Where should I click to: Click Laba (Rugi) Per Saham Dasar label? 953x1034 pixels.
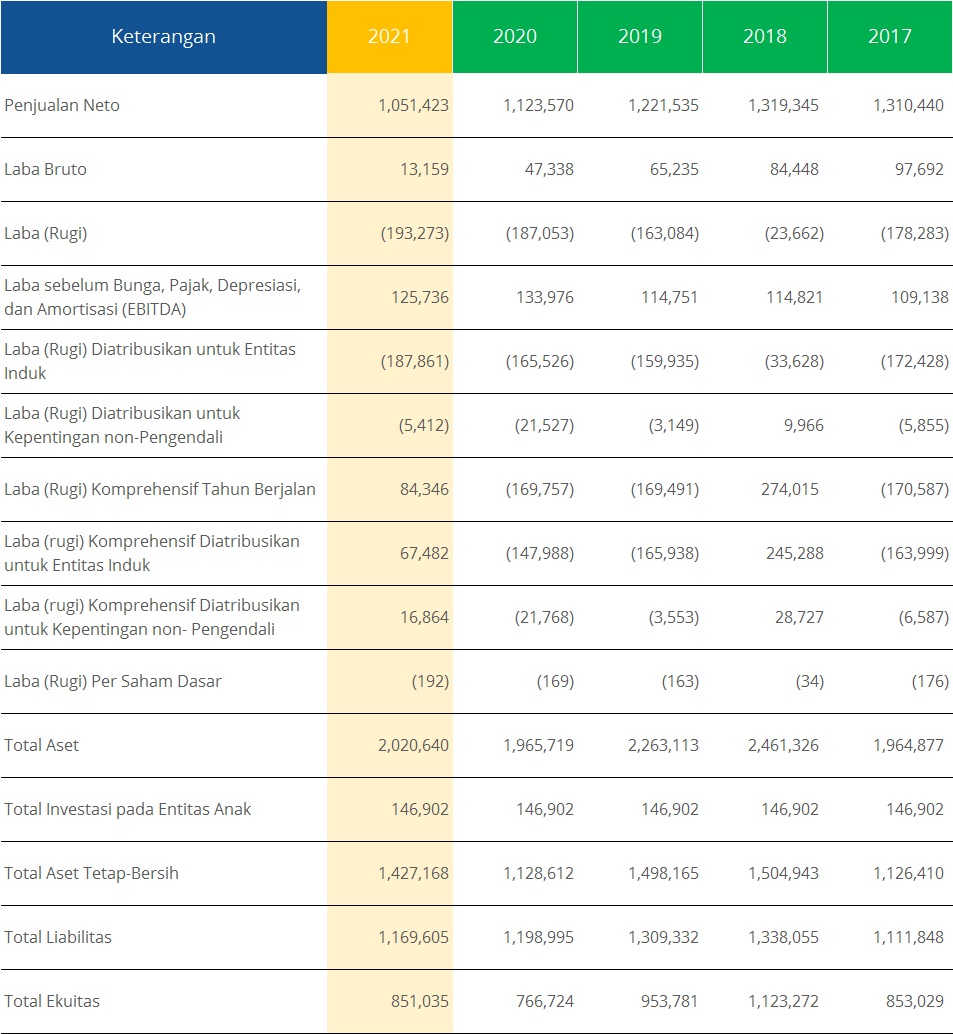(x=113, y=681)
